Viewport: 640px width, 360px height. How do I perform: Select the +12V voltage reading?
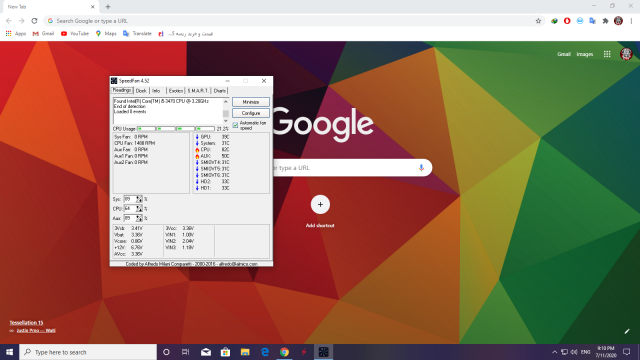pos(129,248)
